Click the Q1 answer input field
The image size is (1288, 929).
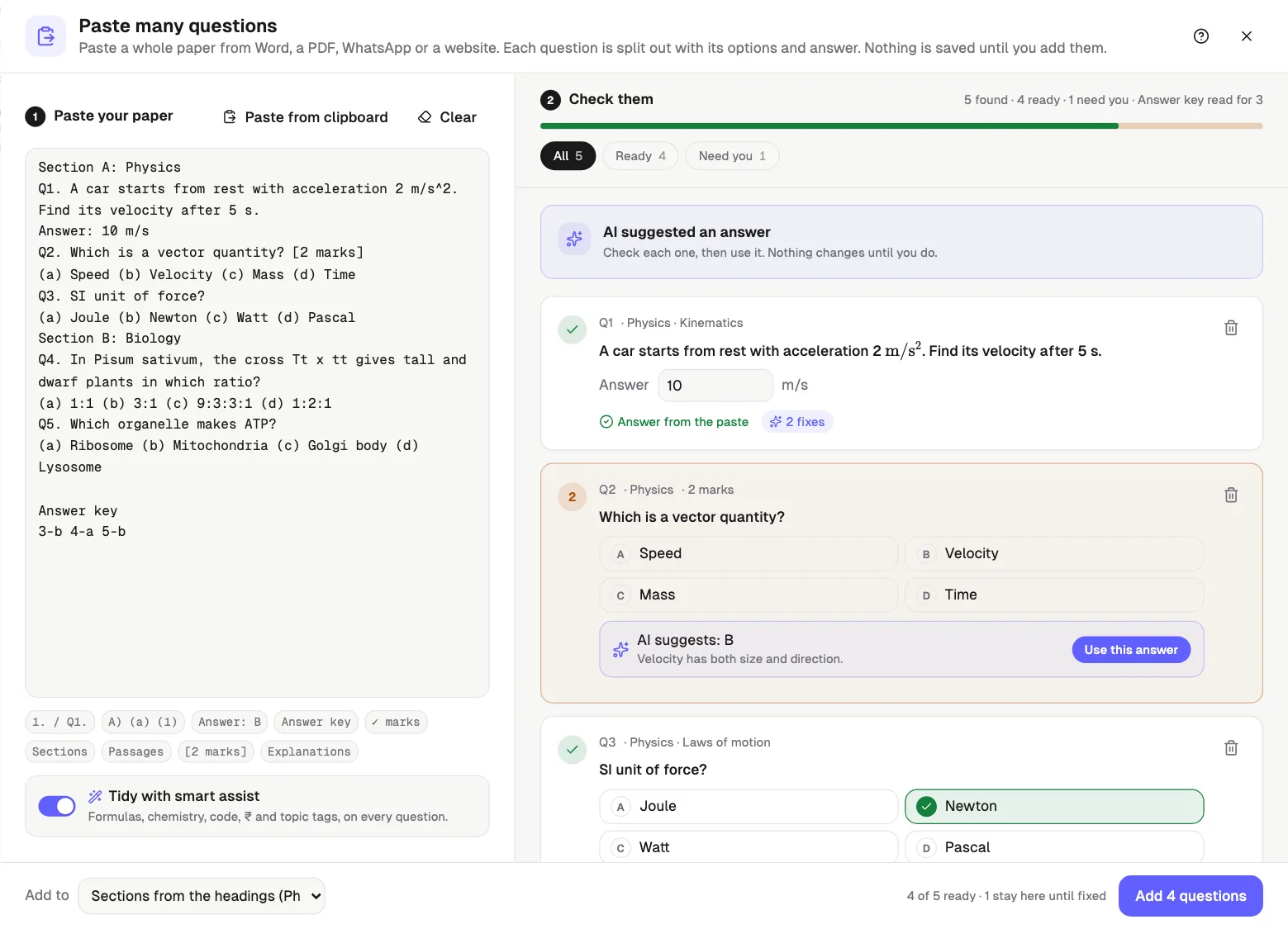point(715,386)
